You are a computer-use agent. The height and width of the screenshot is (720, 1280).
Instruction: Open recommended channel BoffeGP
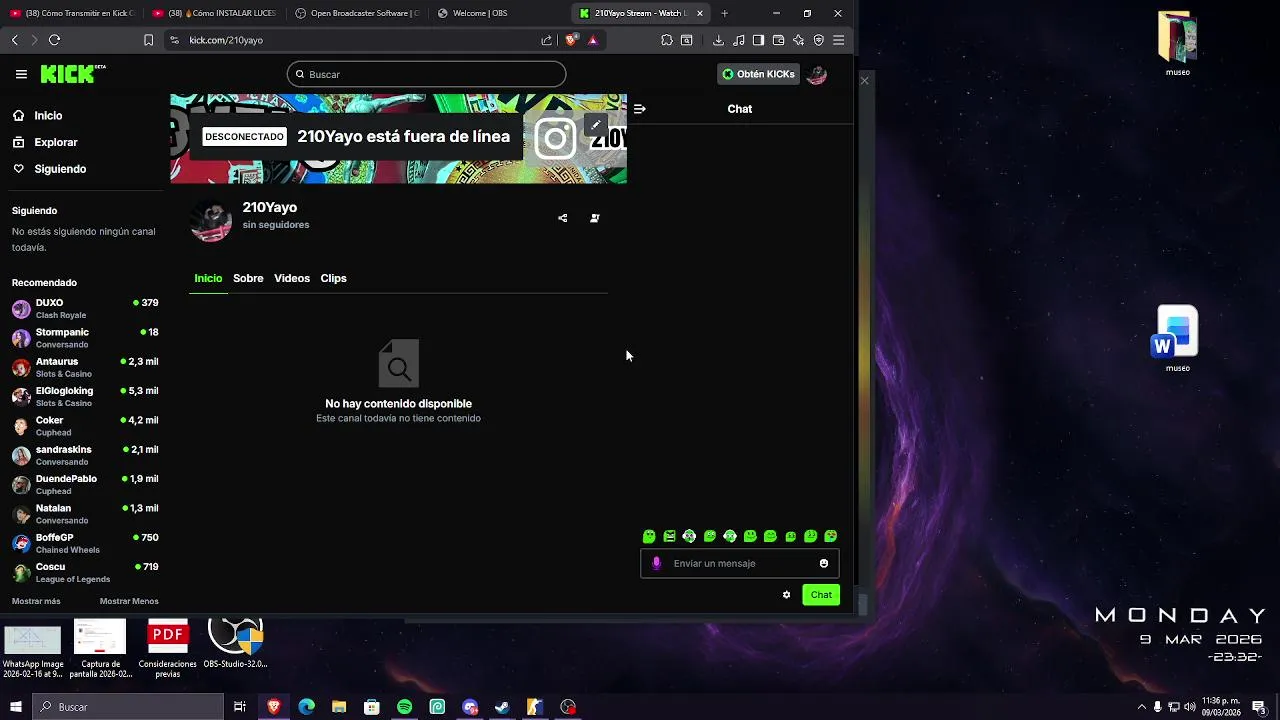click(85, 543)
